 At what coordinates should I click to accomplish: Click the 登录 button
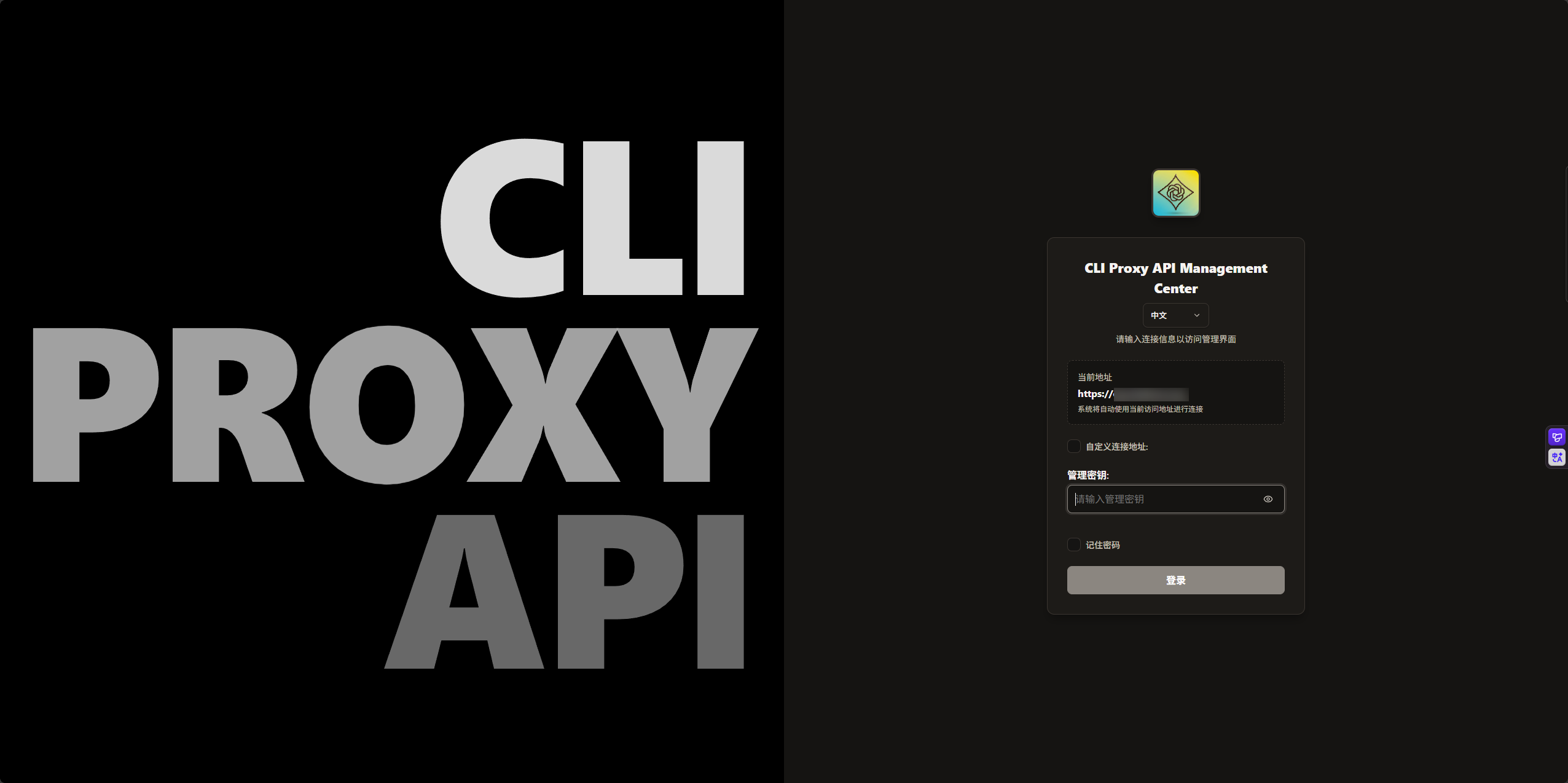(1175, 580)
